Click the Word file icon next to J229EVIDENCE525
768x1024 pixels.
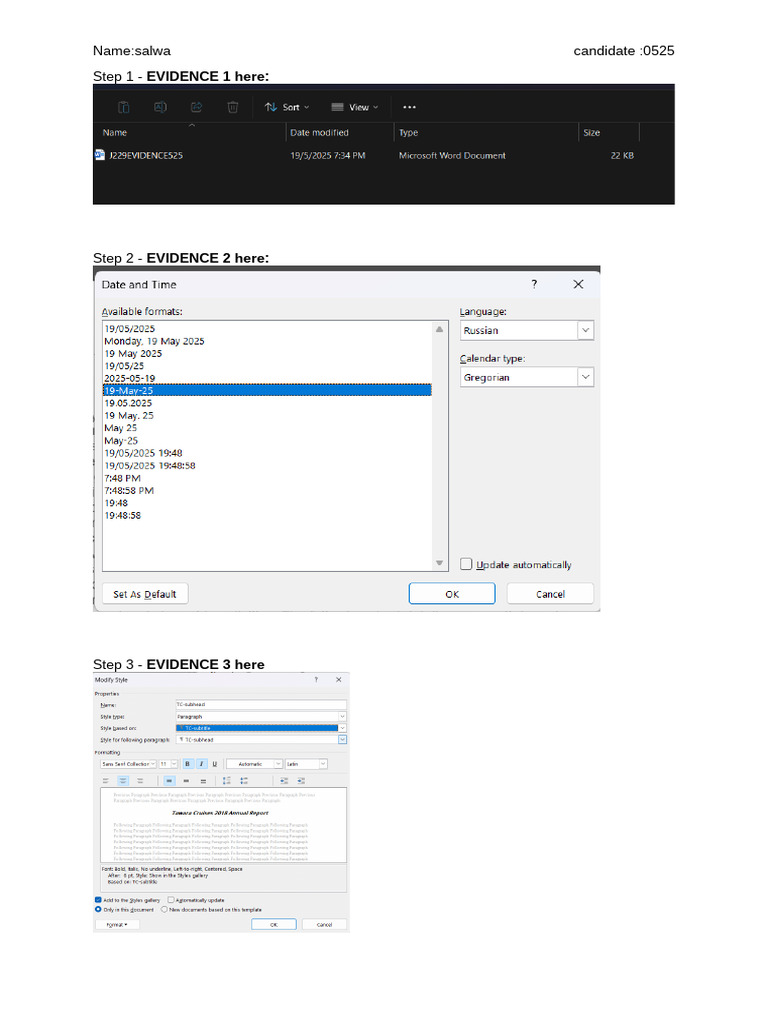[99, 155]
